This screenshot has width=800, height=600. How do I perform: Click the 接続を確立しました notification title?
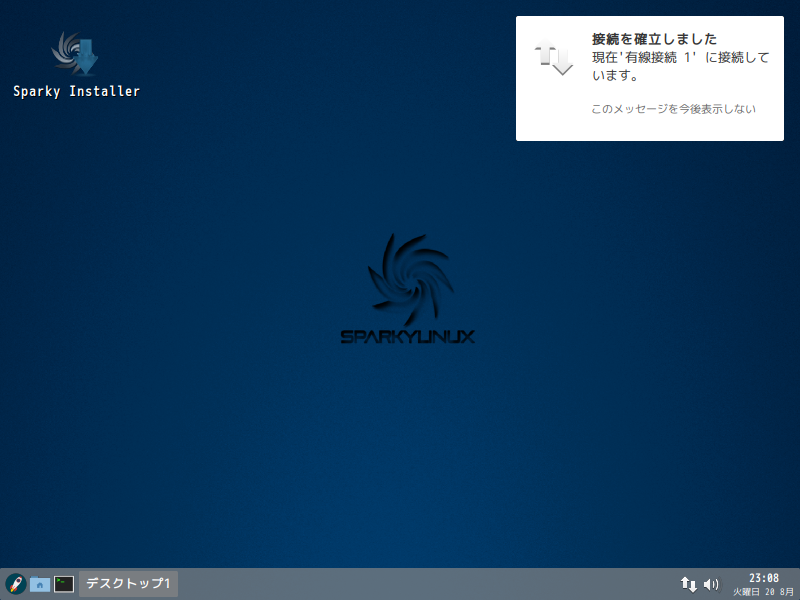pos(654,39)
